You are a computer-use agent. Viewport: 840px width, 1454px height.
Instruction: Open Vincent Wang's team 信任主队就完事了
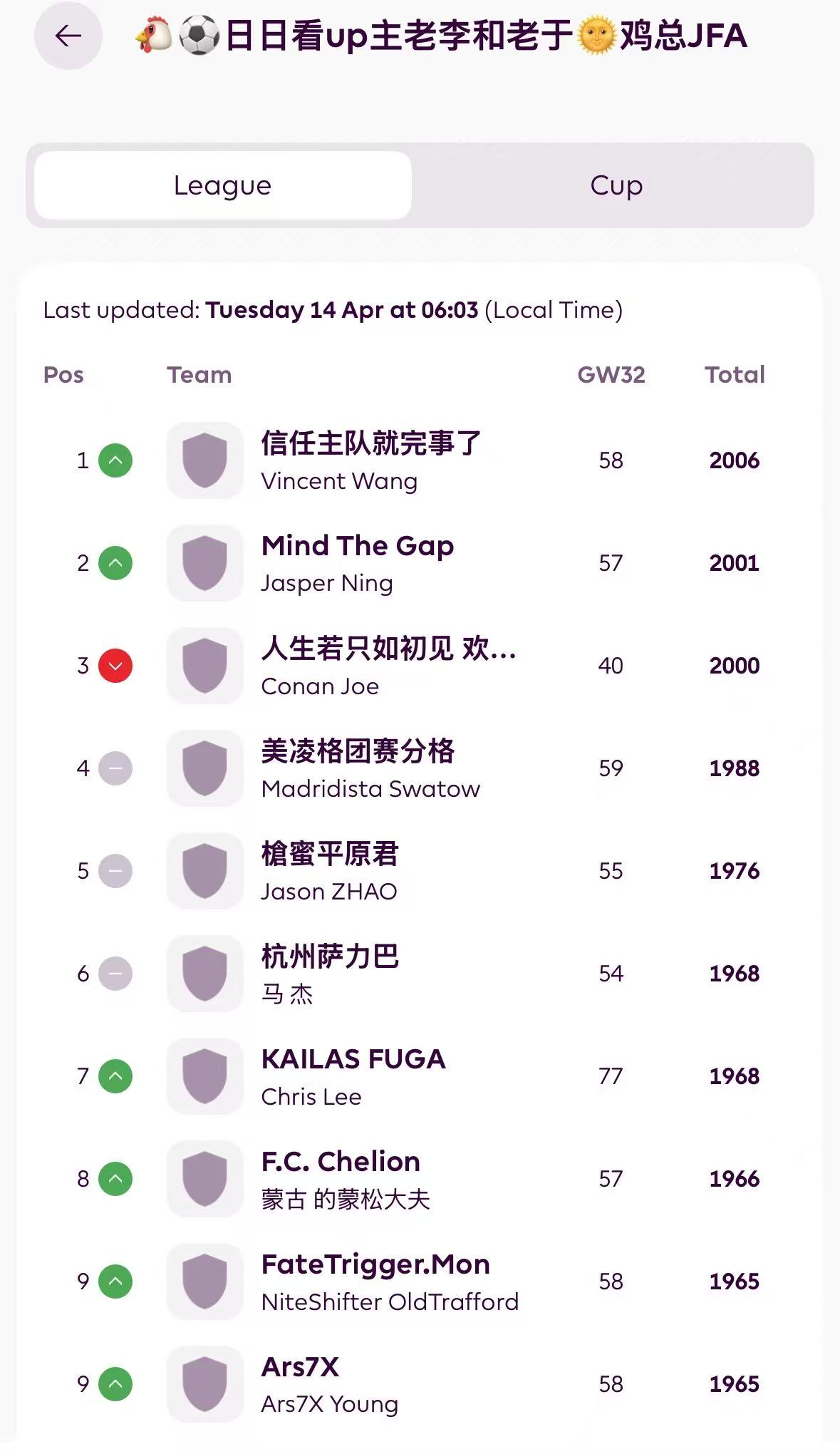click(x=371, y=443)
